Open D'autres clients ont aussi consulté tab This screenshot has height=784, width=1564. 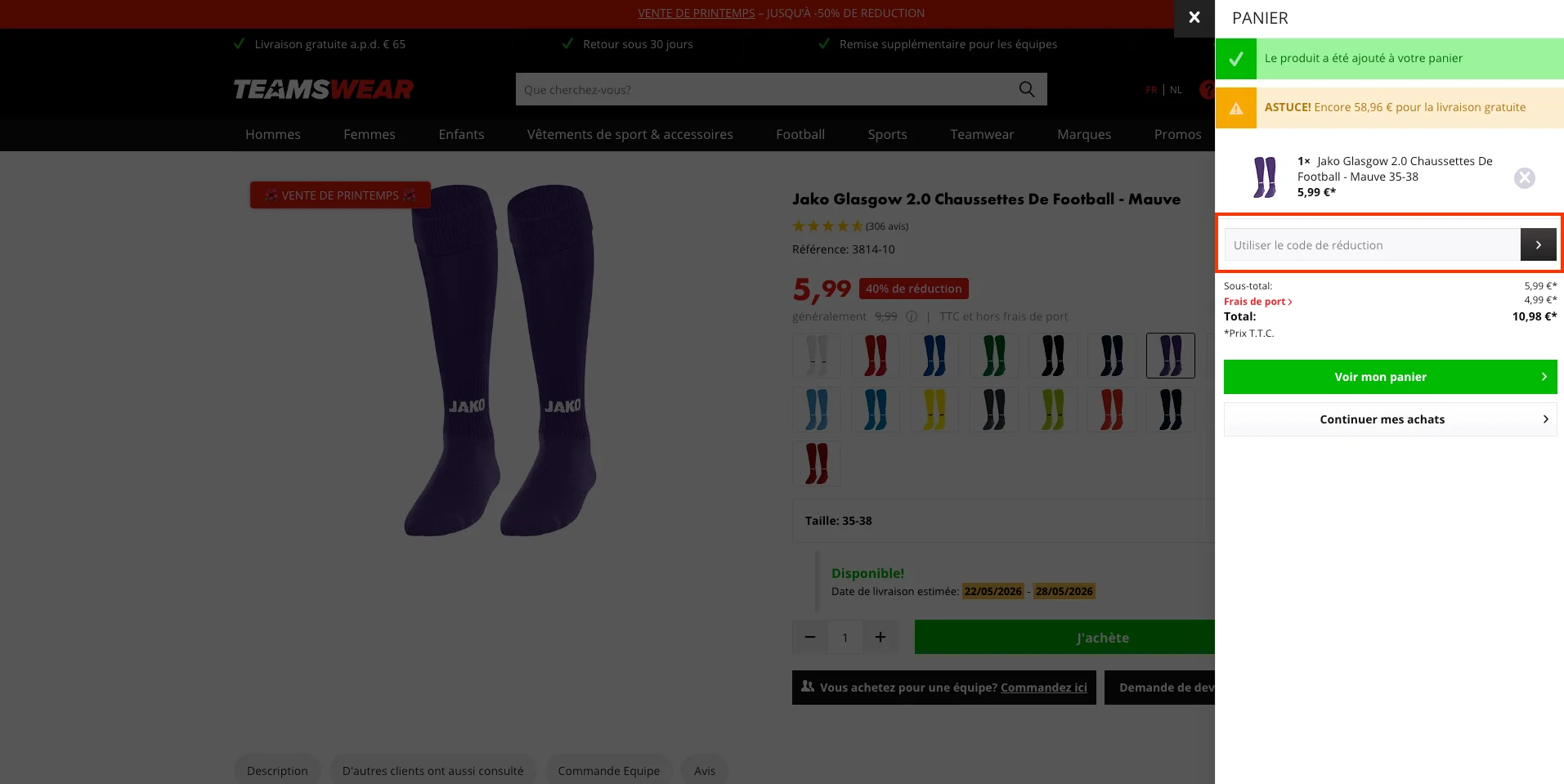pyautogui.click(x=432, y=770)
